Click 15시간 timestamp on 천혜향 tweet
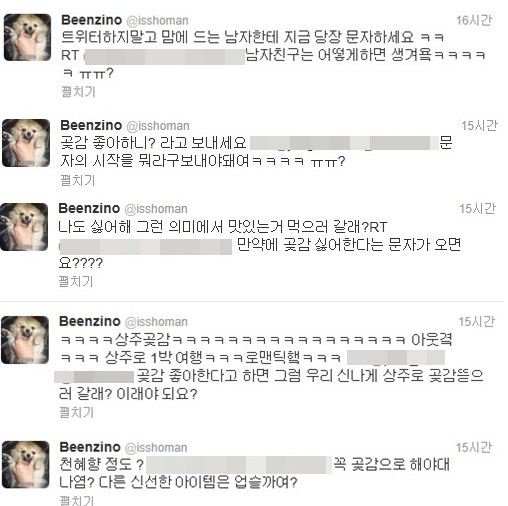This screenshot has width=508, height=506. pyautogui.click(x=474, y=447)
